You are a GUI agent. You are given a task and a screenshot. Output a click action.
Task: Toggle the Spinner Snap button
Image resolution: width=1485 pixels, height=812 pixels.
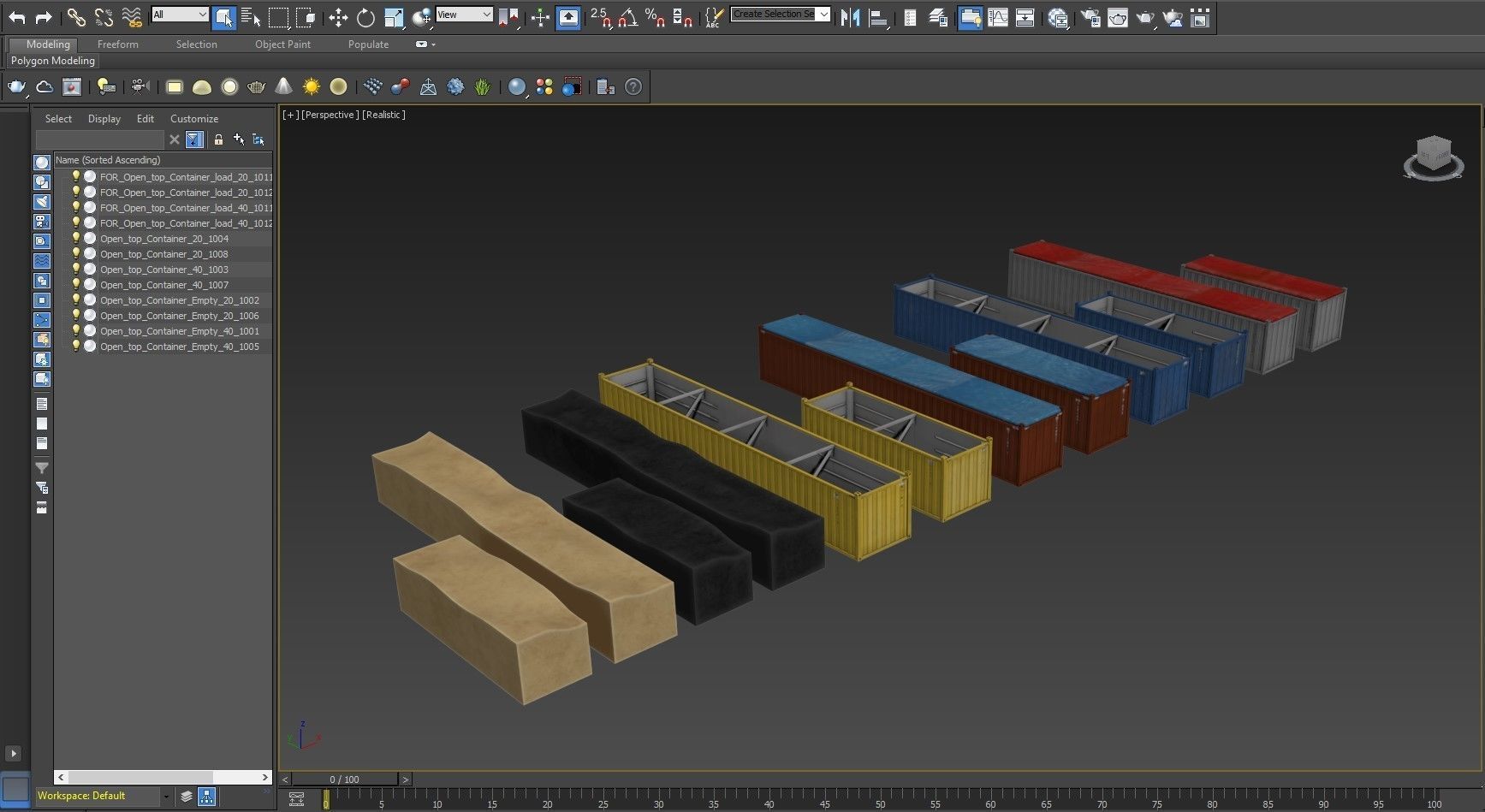(x=683, y=17)
